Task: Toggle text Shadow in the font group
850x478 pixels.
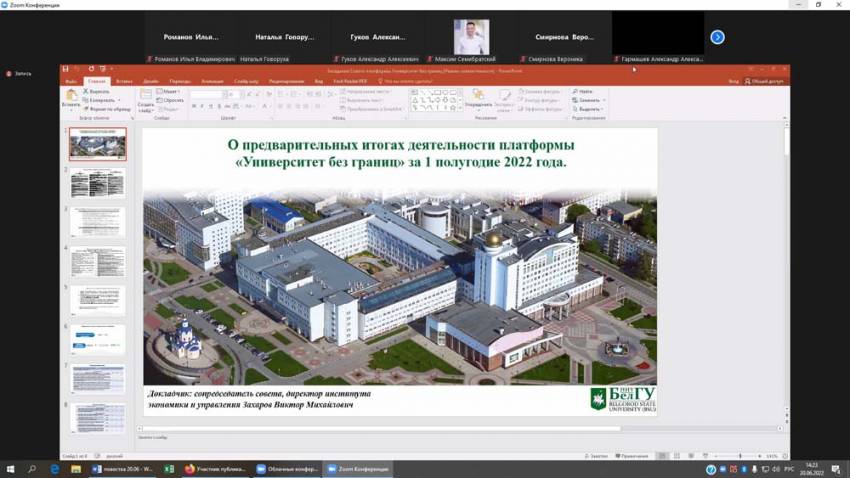Action: click(x=219, y=106)
